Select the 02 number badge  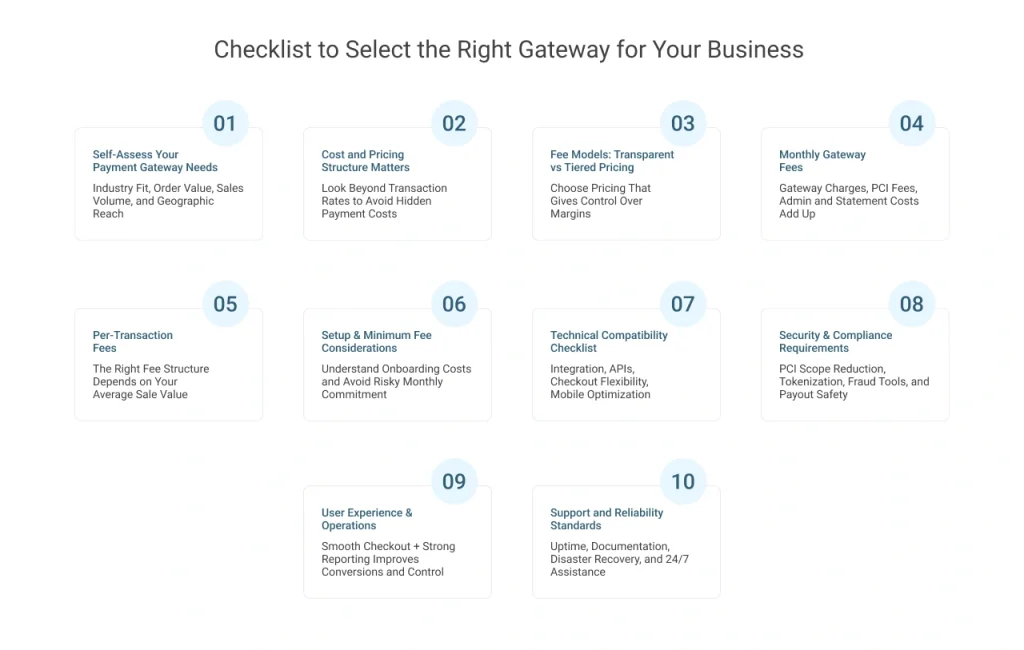[454, 124]
